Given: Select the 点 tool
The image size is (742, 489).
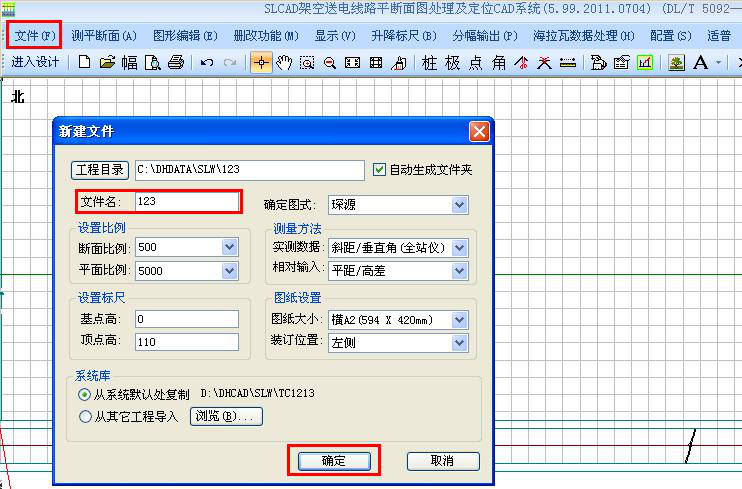Looking at the screenshot, I should (476, 62).
